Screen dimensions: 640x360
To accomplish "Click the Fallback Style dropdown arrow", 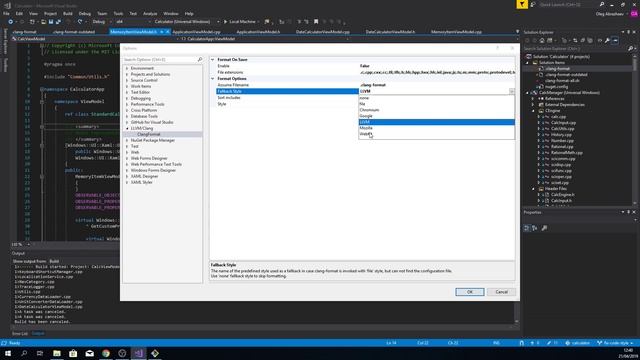I will 511,91.
